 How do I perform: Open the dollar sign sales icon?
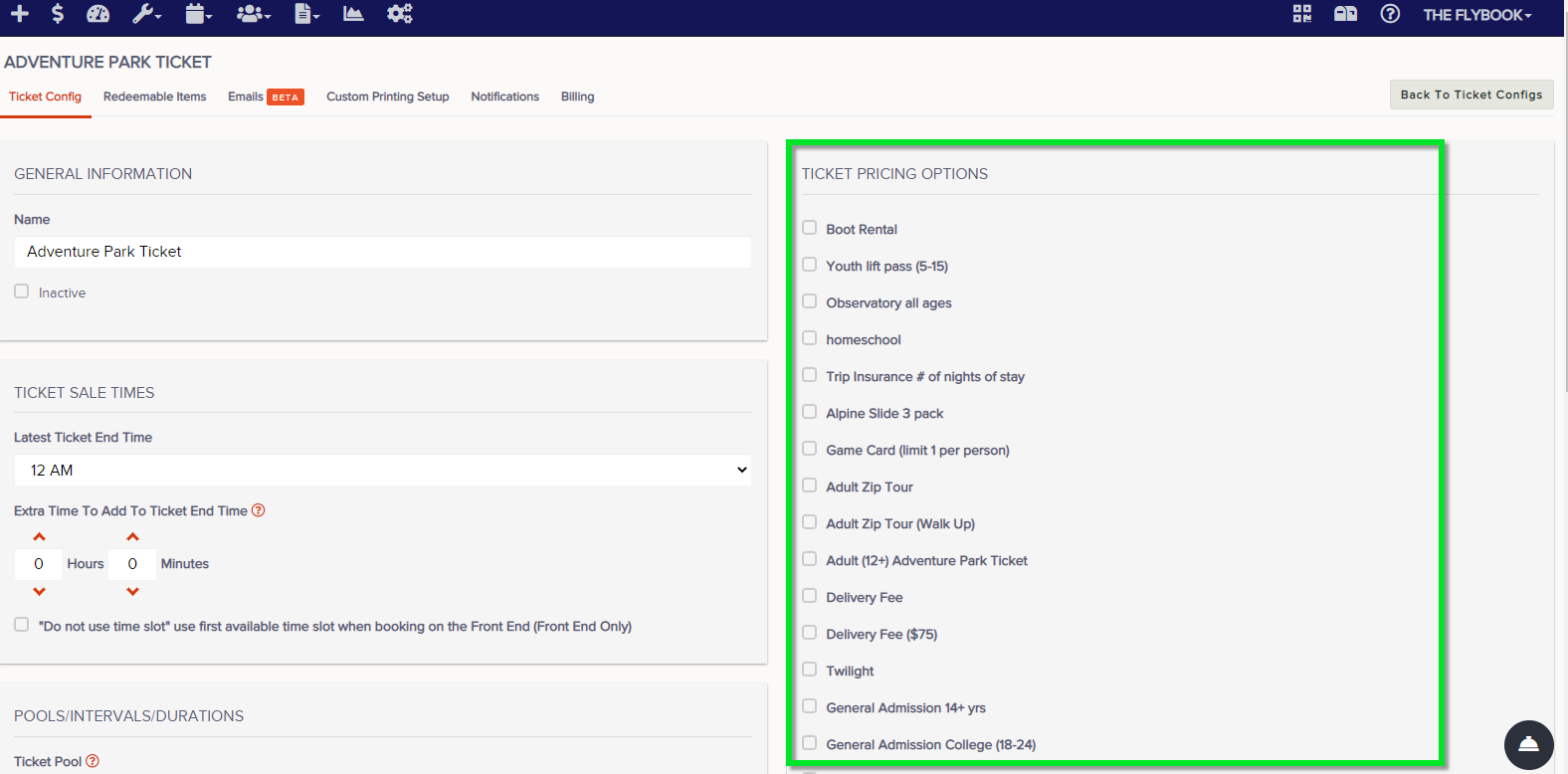(58, 14)
